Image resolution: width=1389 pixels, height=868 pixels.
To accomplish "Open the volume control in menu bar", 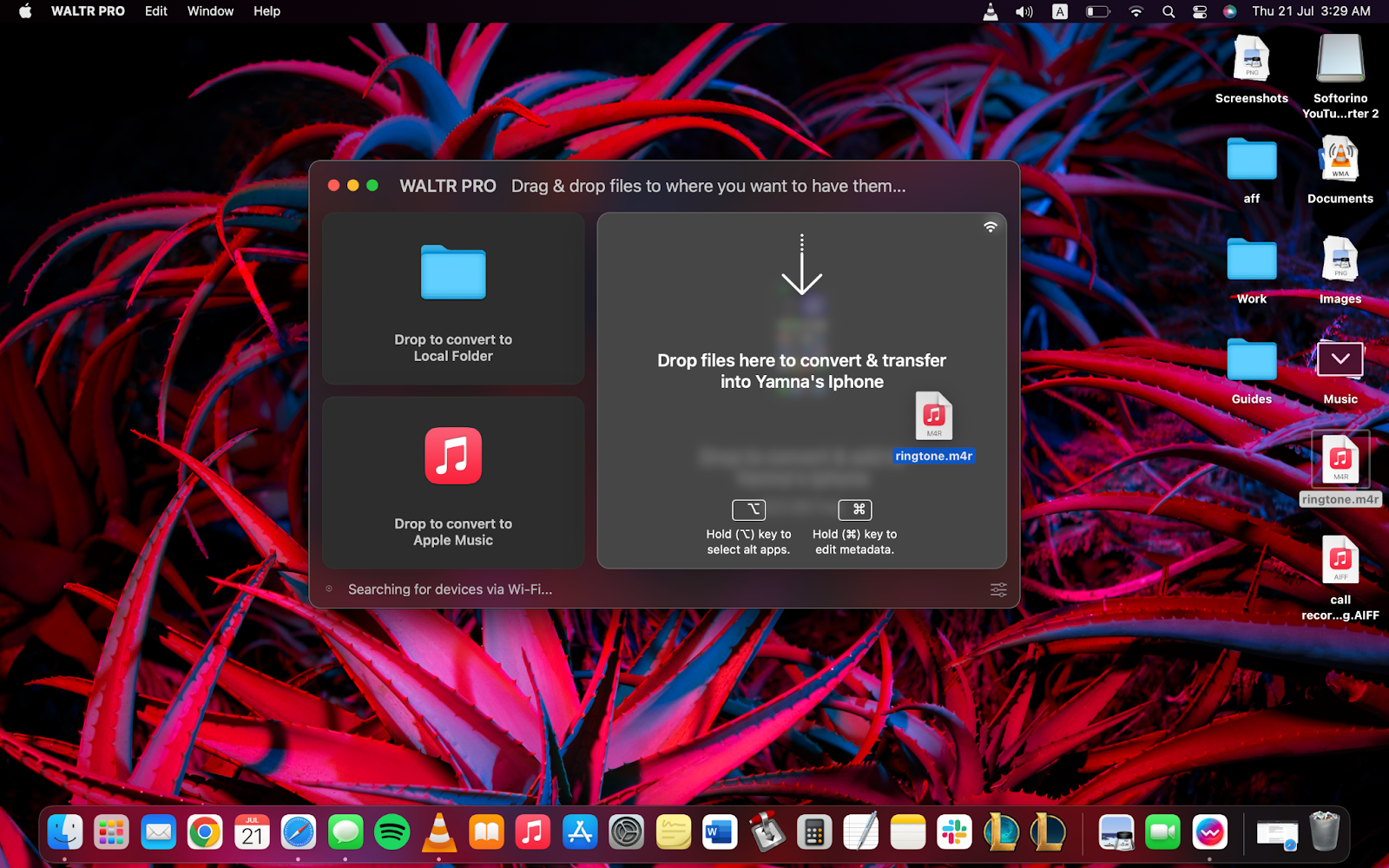I will tap(1024, 11).
